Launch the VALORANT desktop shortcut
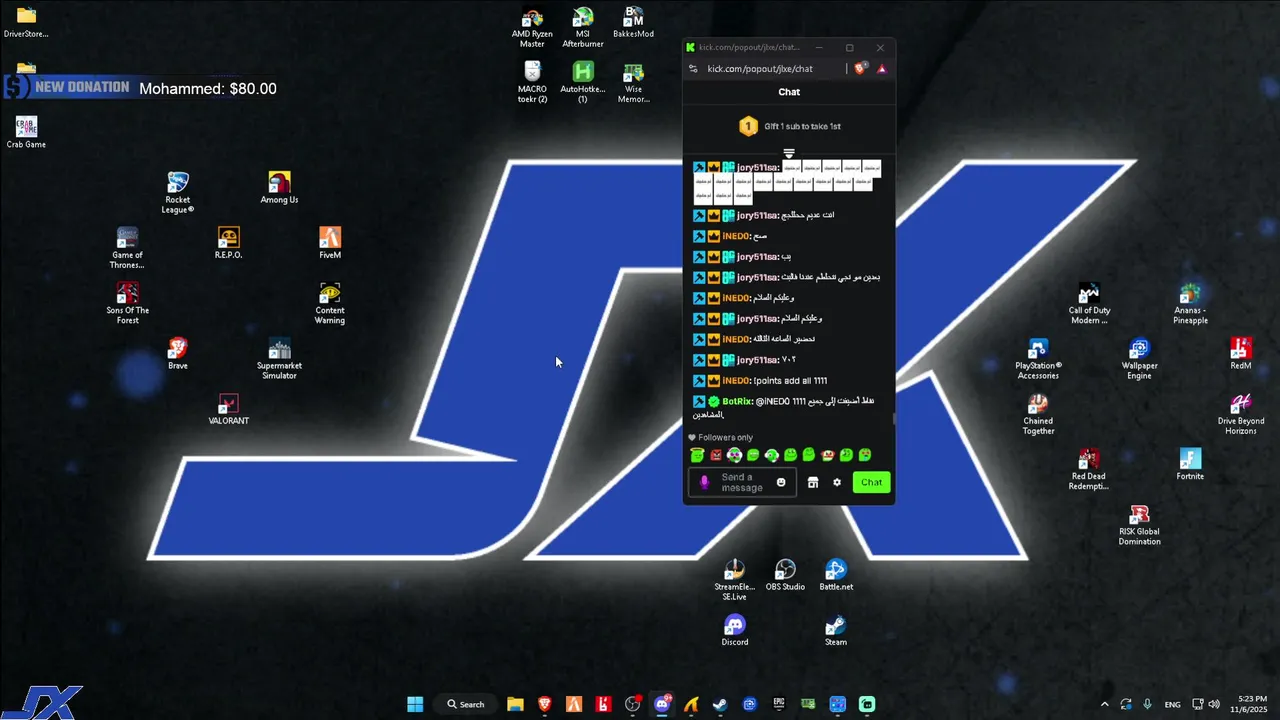 [228, 408]
